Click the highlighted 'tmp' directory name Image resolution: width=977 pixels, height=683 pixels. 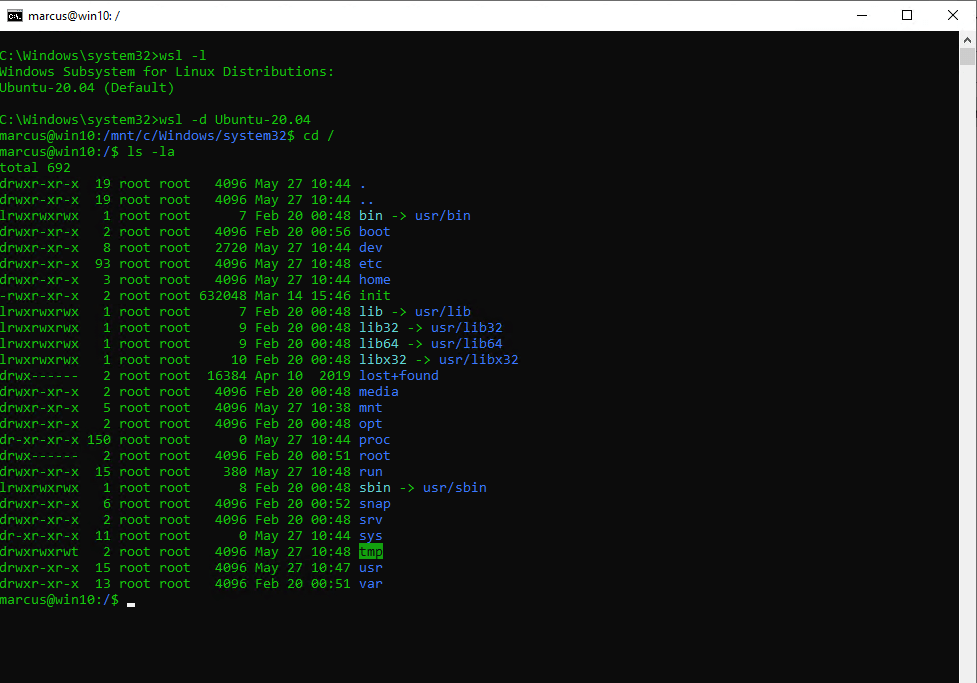tap(371, 552)
